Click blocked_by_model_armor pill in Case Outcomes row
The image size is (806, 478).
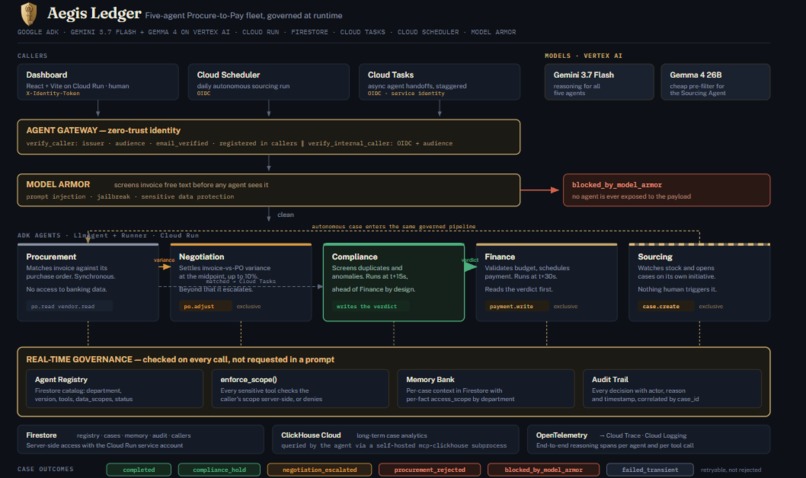[x=543, y=470]
